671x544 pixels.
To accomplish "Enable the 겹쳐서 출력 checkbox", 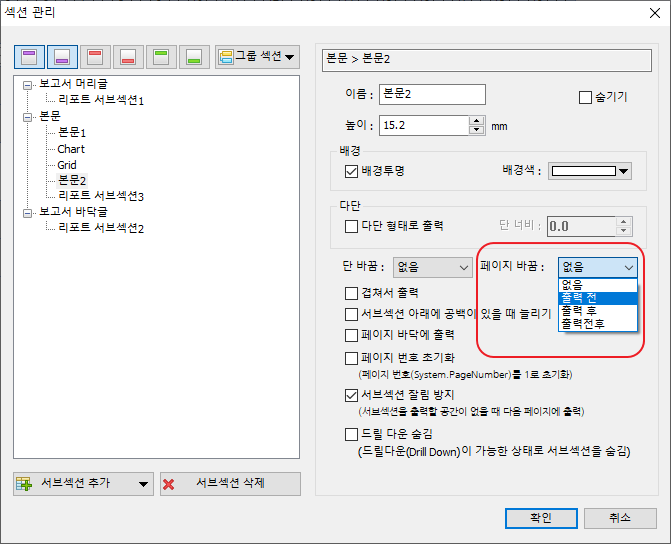I will 351,293.
